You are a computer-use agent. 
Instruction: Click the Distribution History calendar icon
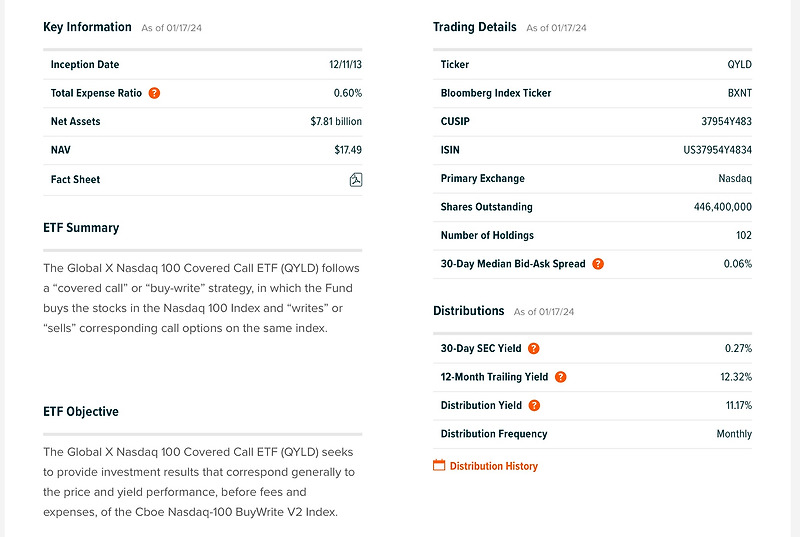pyautogui.click(x=439, y=465)
